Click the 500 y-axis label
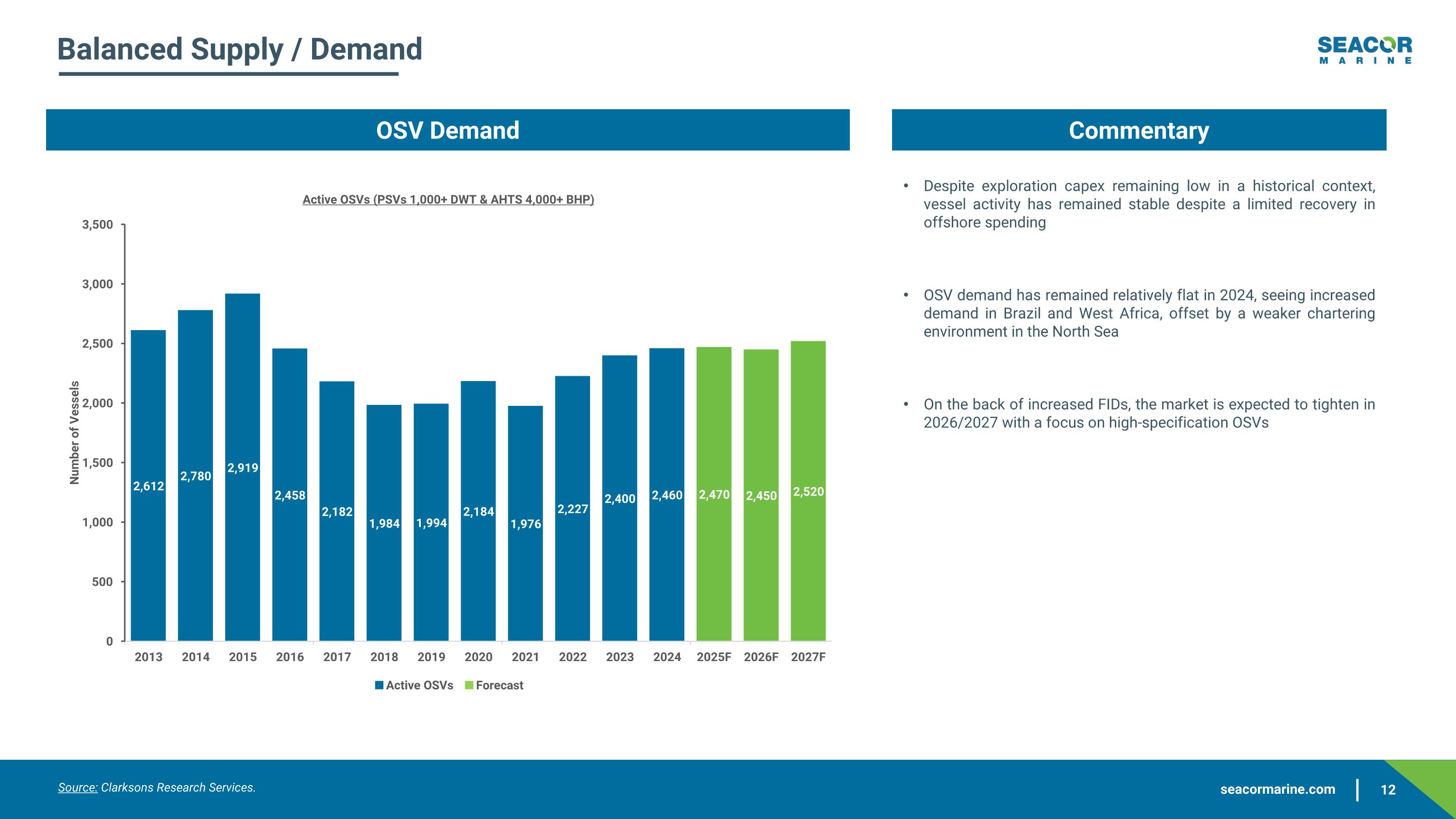1456x819 pixels. pos(102,582)
